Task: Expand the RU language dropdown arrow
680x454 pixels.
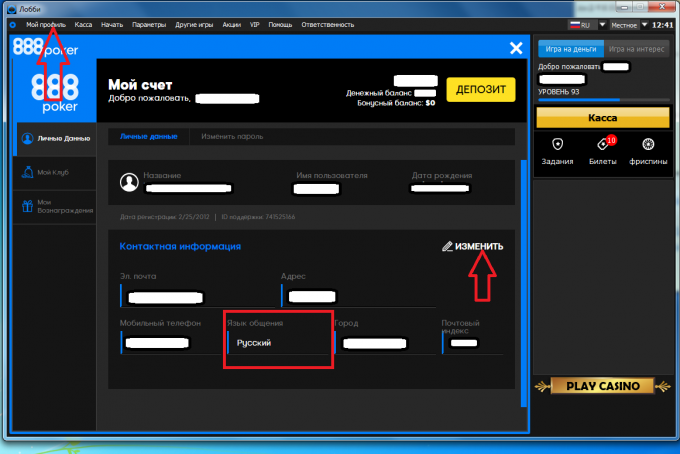Action: tap(602, 25)
